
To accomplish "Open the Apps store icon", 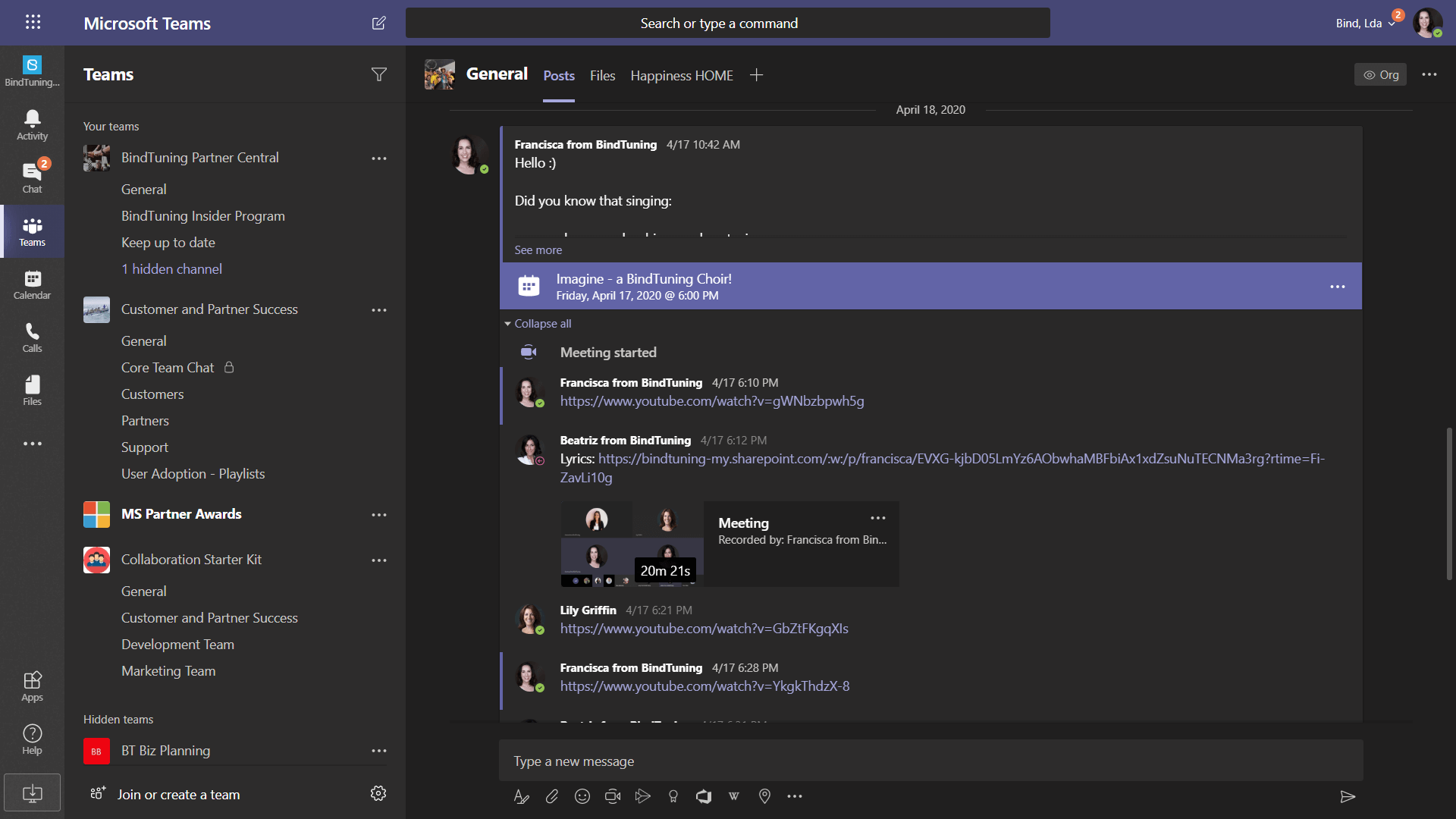I will pyautogui.click(x=32, y=686).
